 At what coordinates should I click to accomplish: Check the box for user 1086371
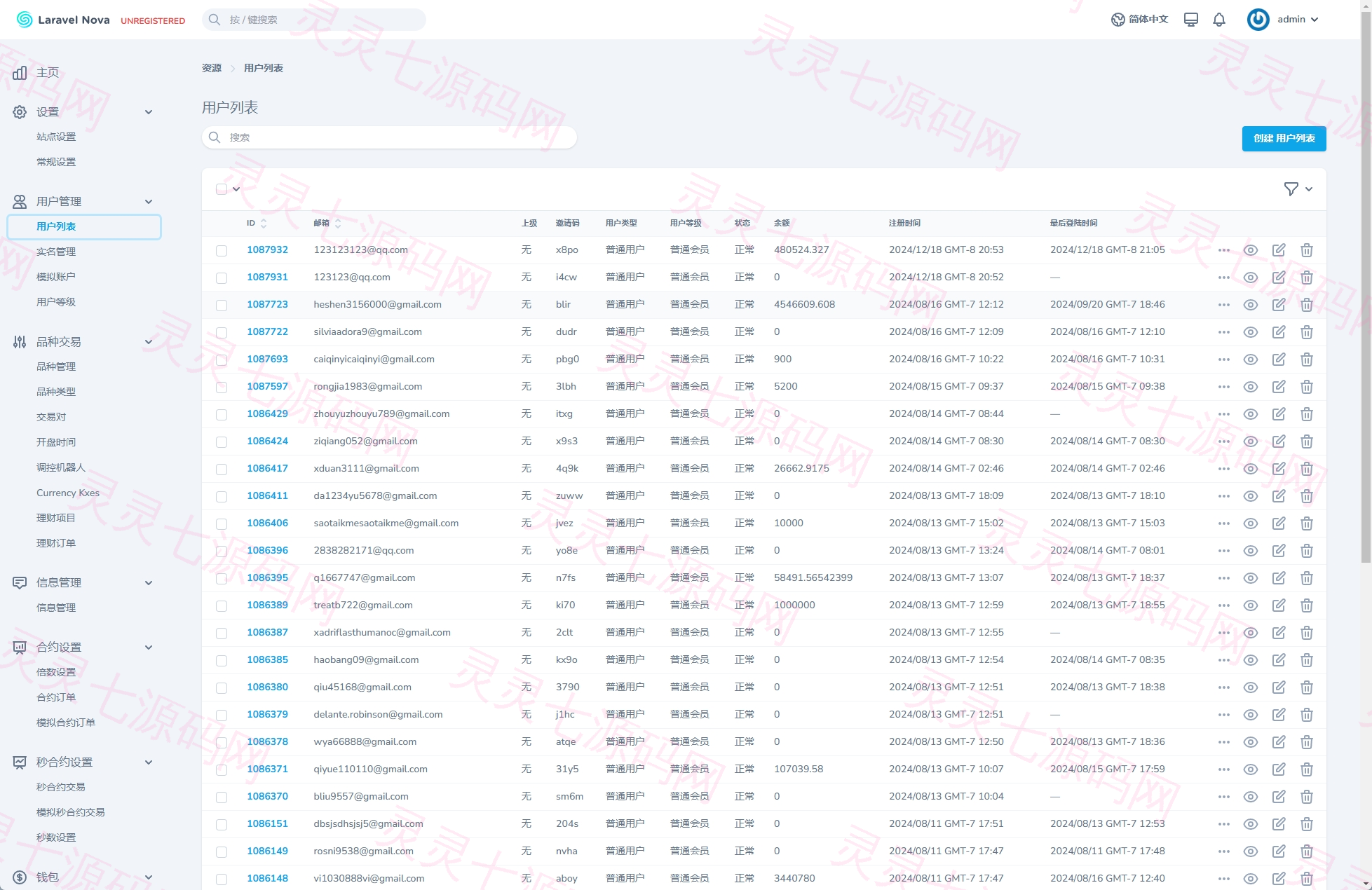coord(222,769)
